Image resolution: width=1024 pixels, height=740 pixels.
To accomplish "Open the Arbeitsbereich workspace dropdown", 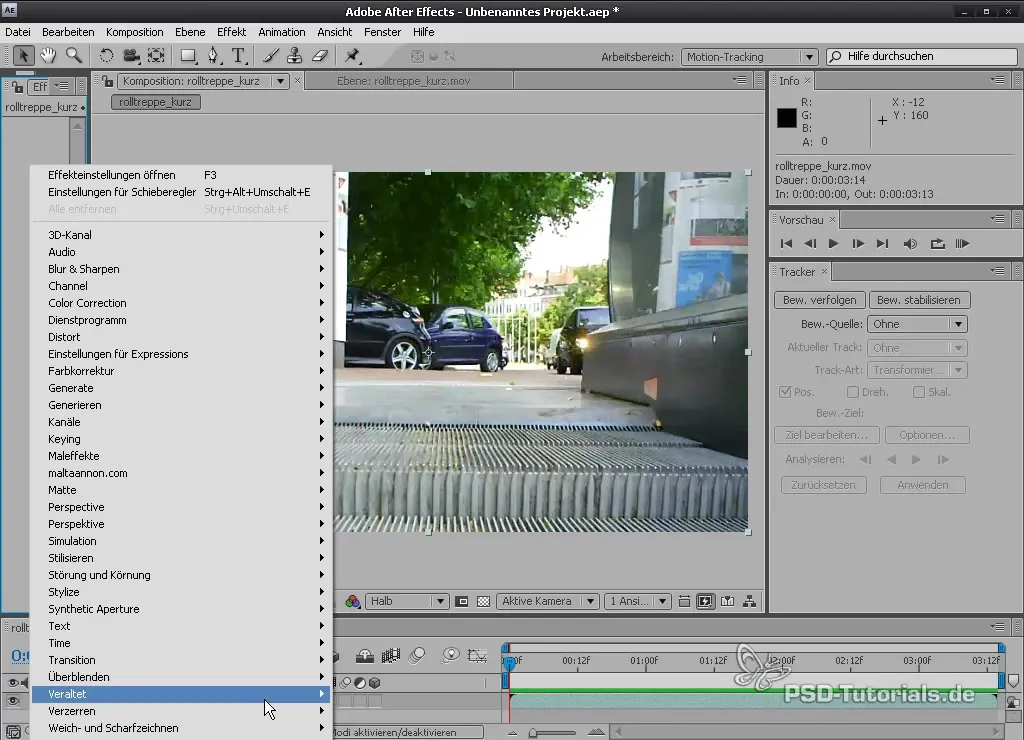I will tap(749, 57).
